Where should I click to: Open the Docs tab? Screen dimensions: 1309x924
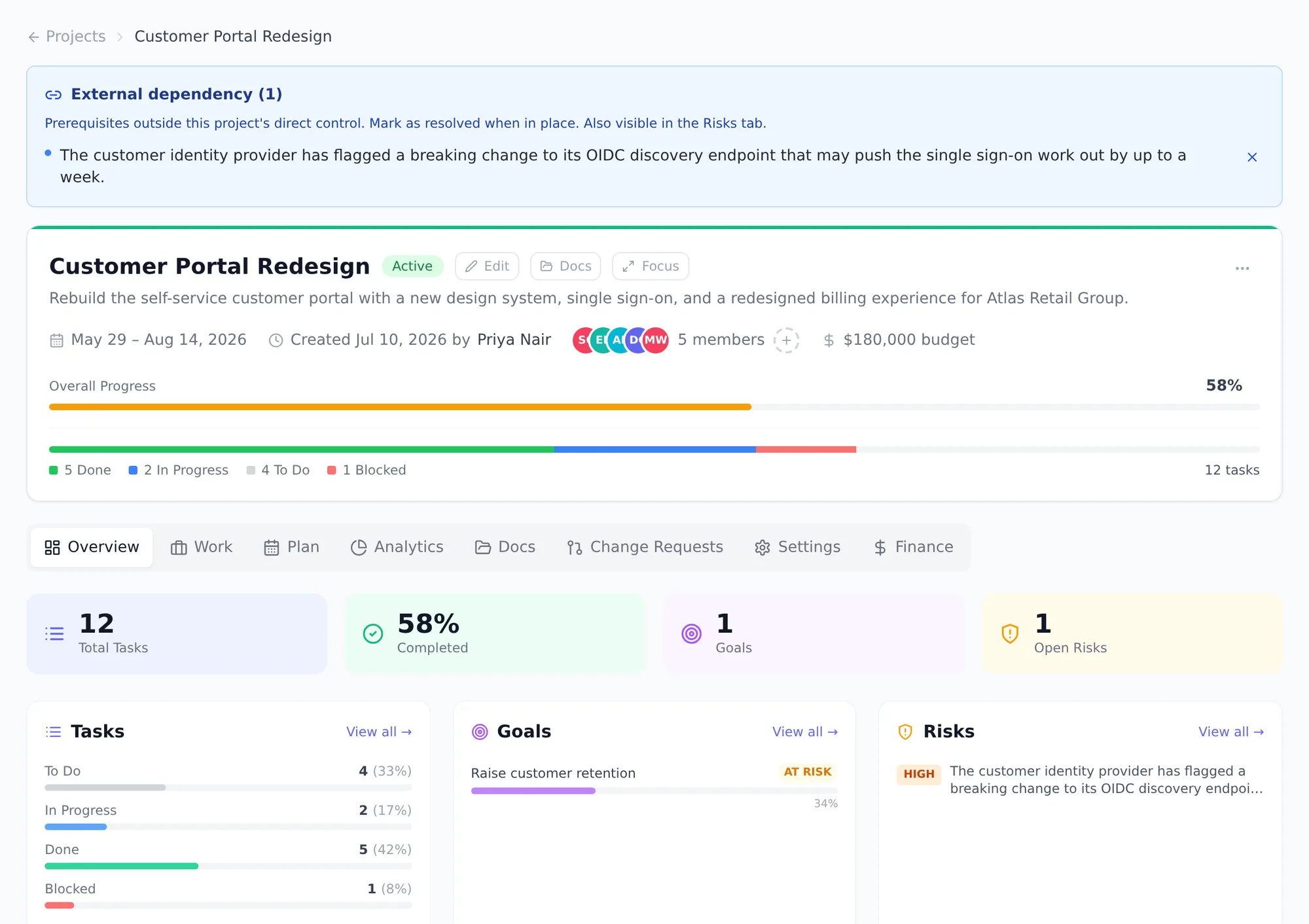coord(505,547)
